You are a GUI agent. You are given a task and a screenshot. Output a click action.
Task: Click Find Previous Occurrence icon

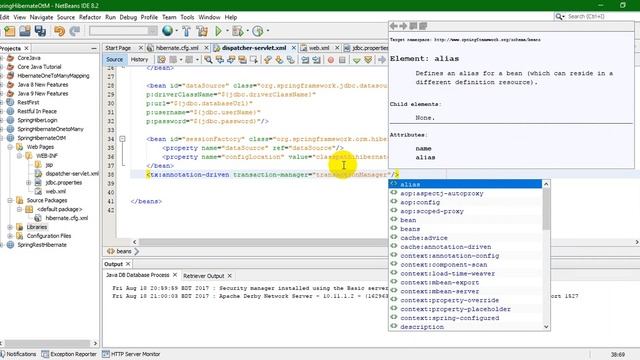(x=220, y=60)
